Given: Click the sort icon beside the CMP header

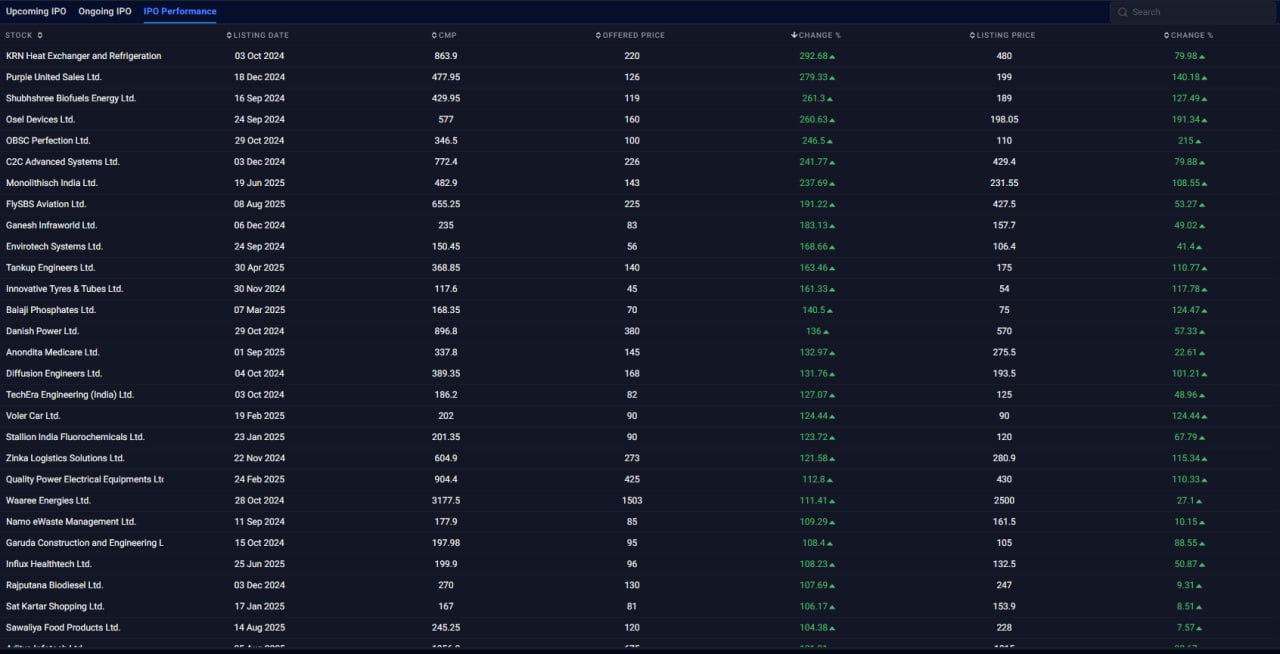Looking at the screenshot, I should [x=435, y=35].
